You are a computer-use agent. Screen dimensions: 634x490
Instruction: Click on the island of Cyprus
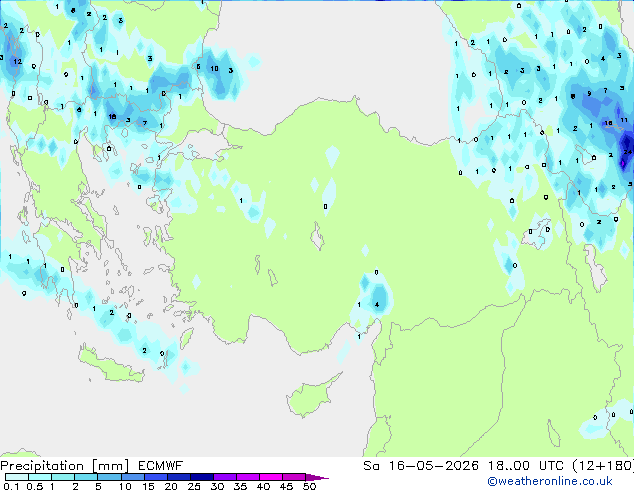(311, 397)
